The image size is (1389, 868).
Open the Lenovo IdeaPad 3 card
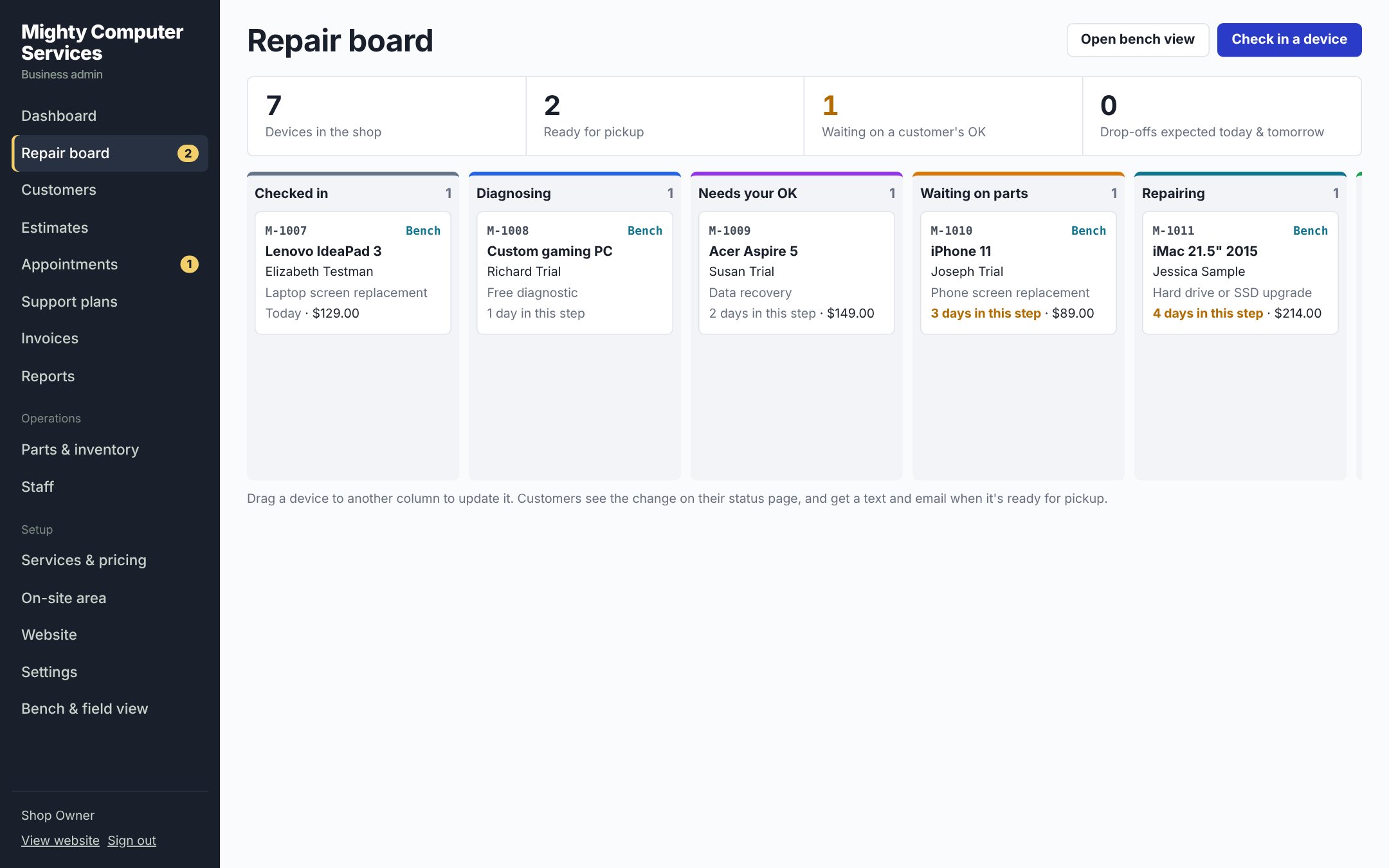(353, 273)
